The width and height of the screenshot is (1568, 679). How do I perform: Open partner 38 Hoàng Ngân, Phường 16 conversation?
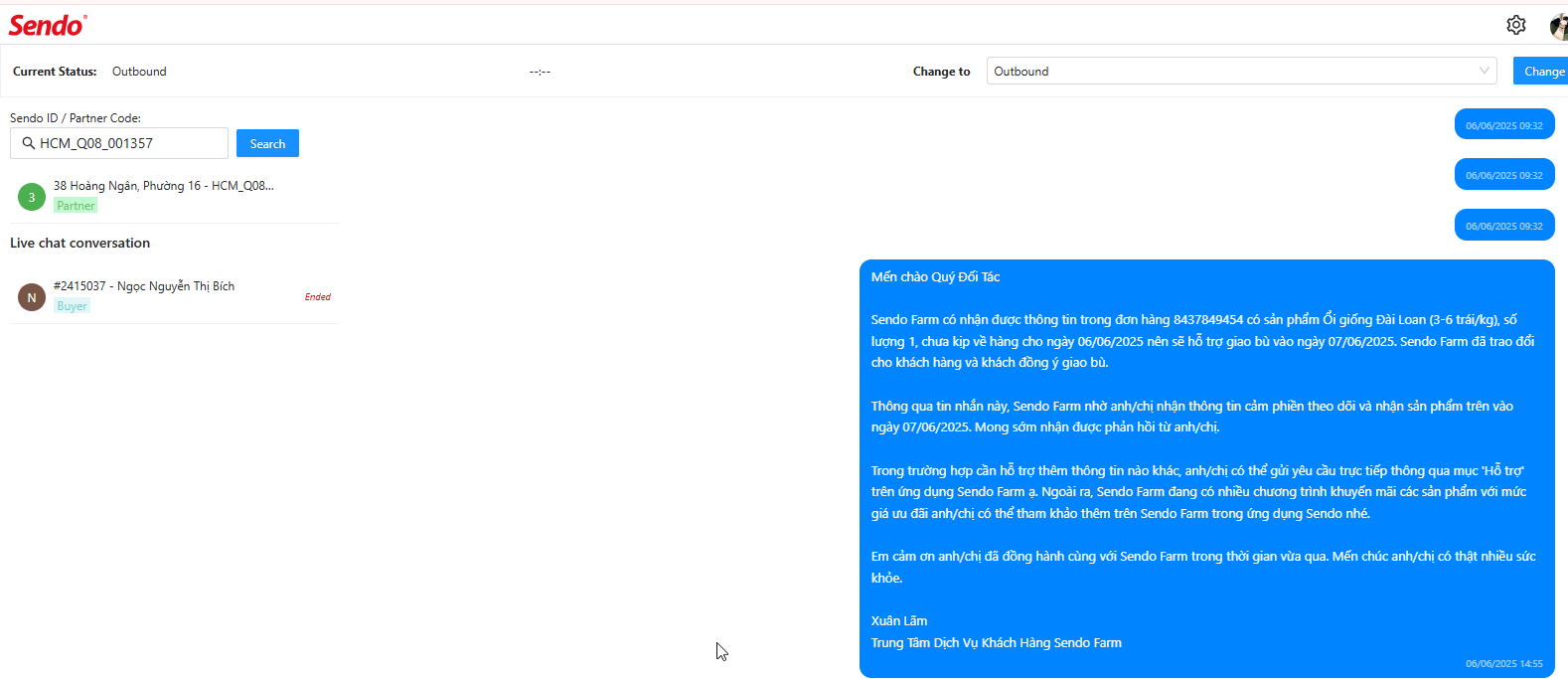point(174,196)
